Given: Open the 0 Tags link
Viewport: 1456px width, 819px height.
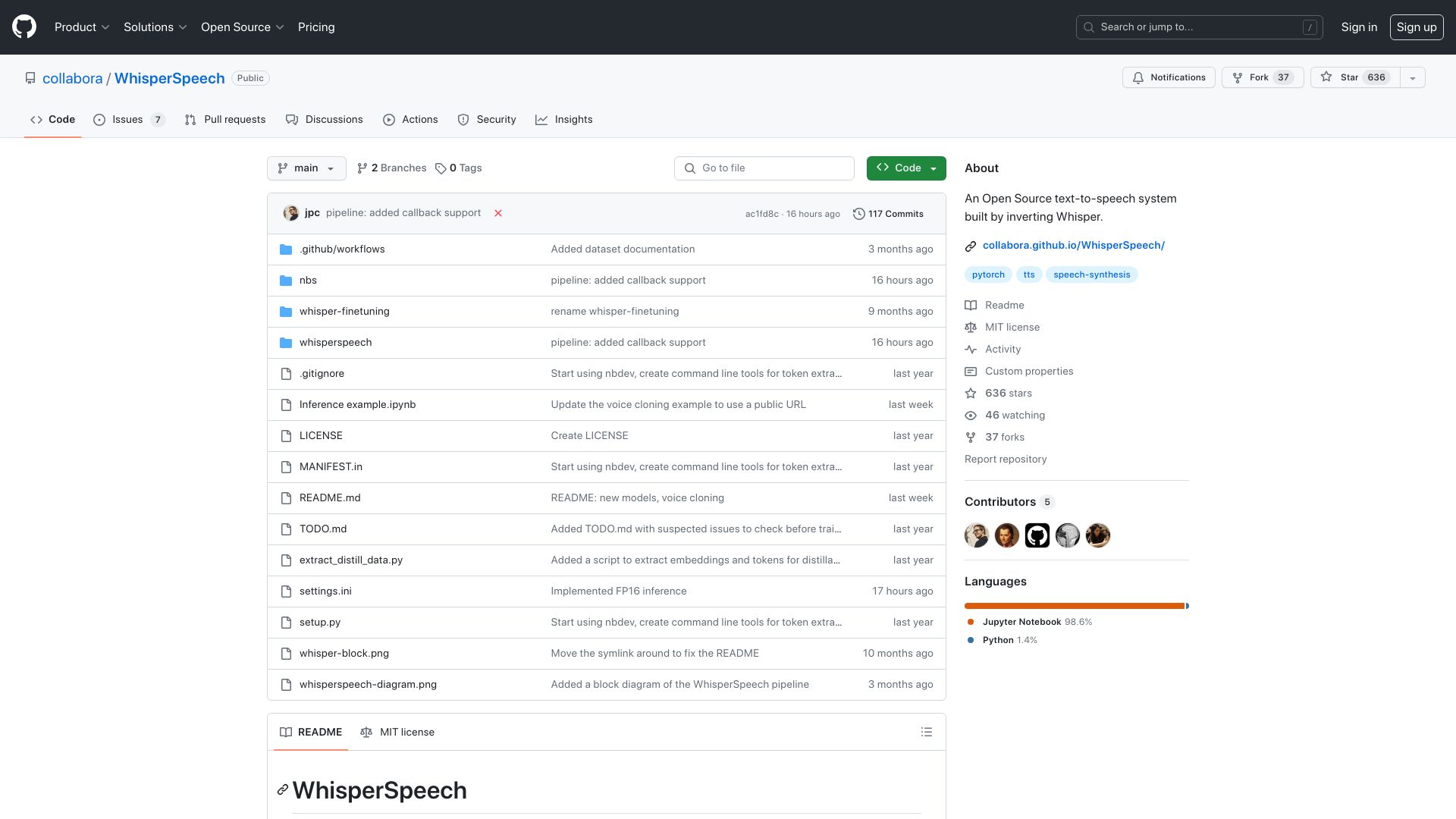Looking at the screenshot, I should [459, 168].
